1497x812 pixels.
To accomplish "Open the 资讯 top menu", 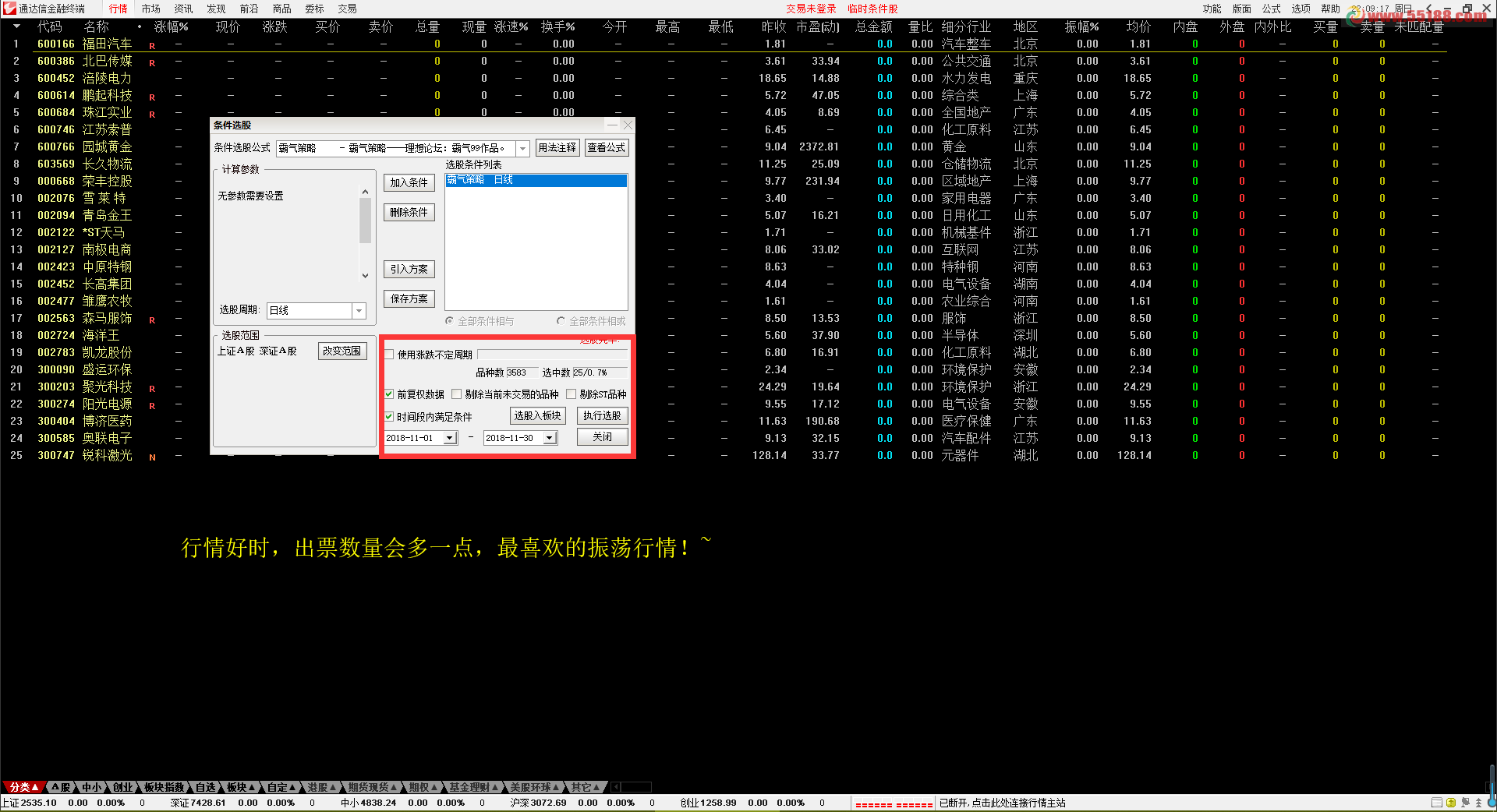I will coord(184,9).
